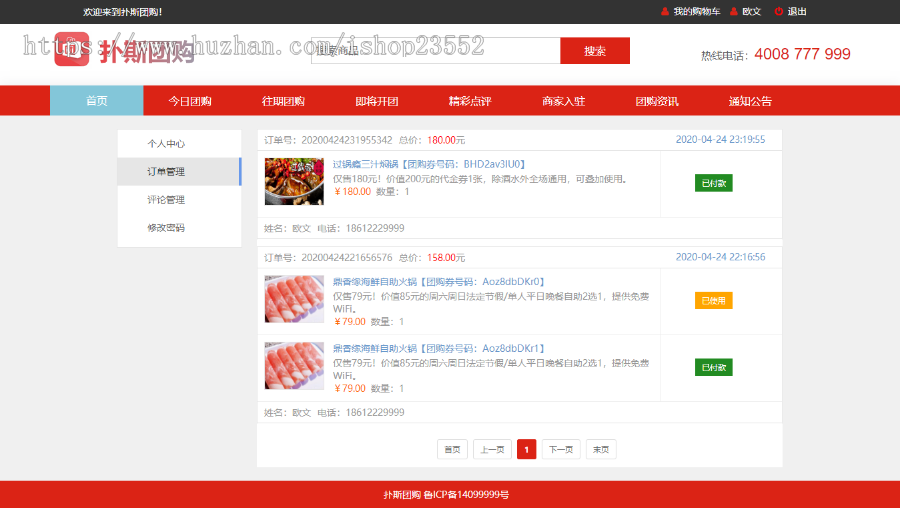The image size is (900, 508).
Task: Click the orange 已使用 status button
Action: coord(713,300)
